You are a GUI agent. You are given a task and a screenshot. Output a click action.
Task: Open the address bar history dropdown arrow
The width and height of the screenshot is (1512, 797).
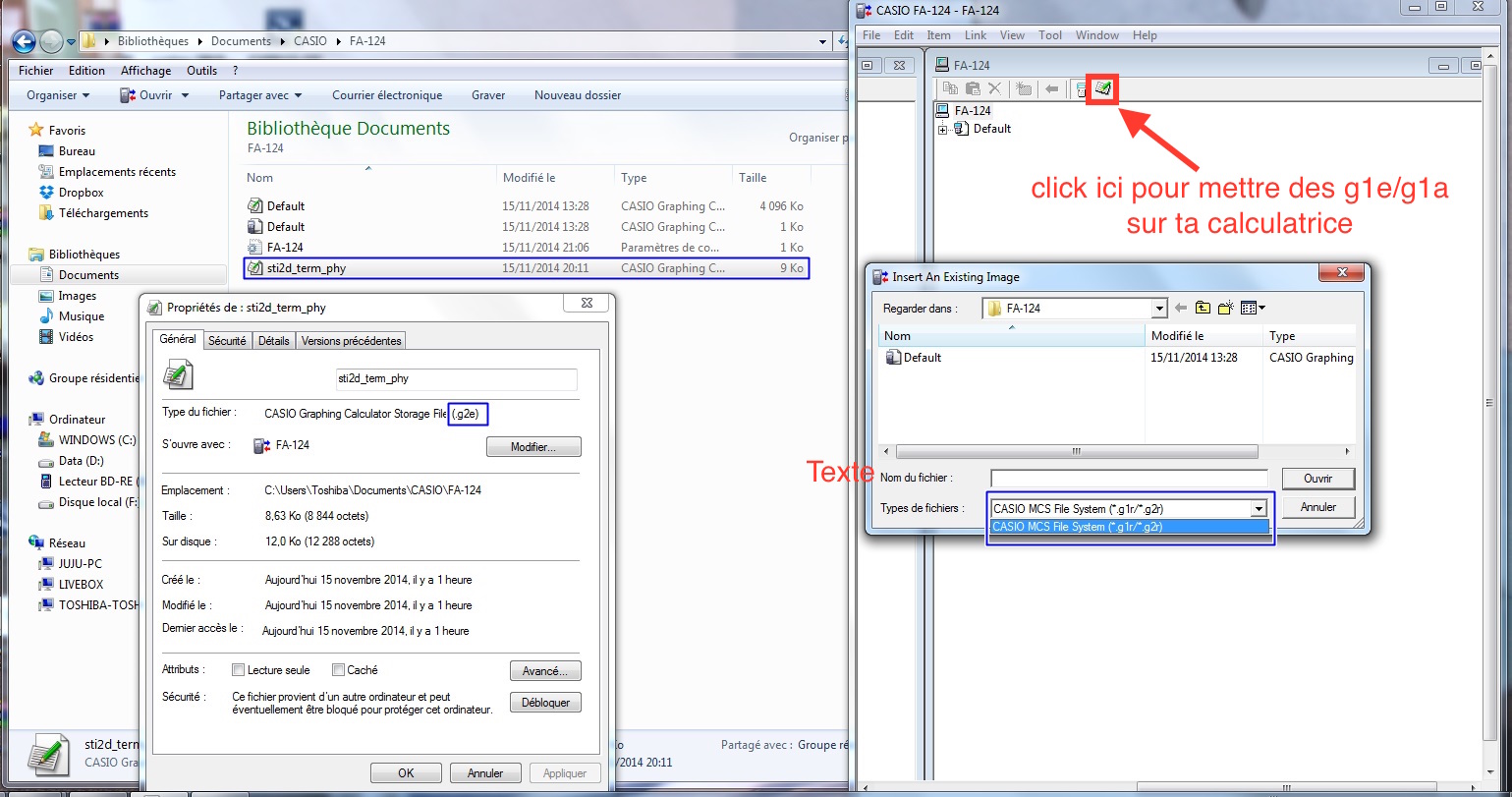click(x=823, y=41)
